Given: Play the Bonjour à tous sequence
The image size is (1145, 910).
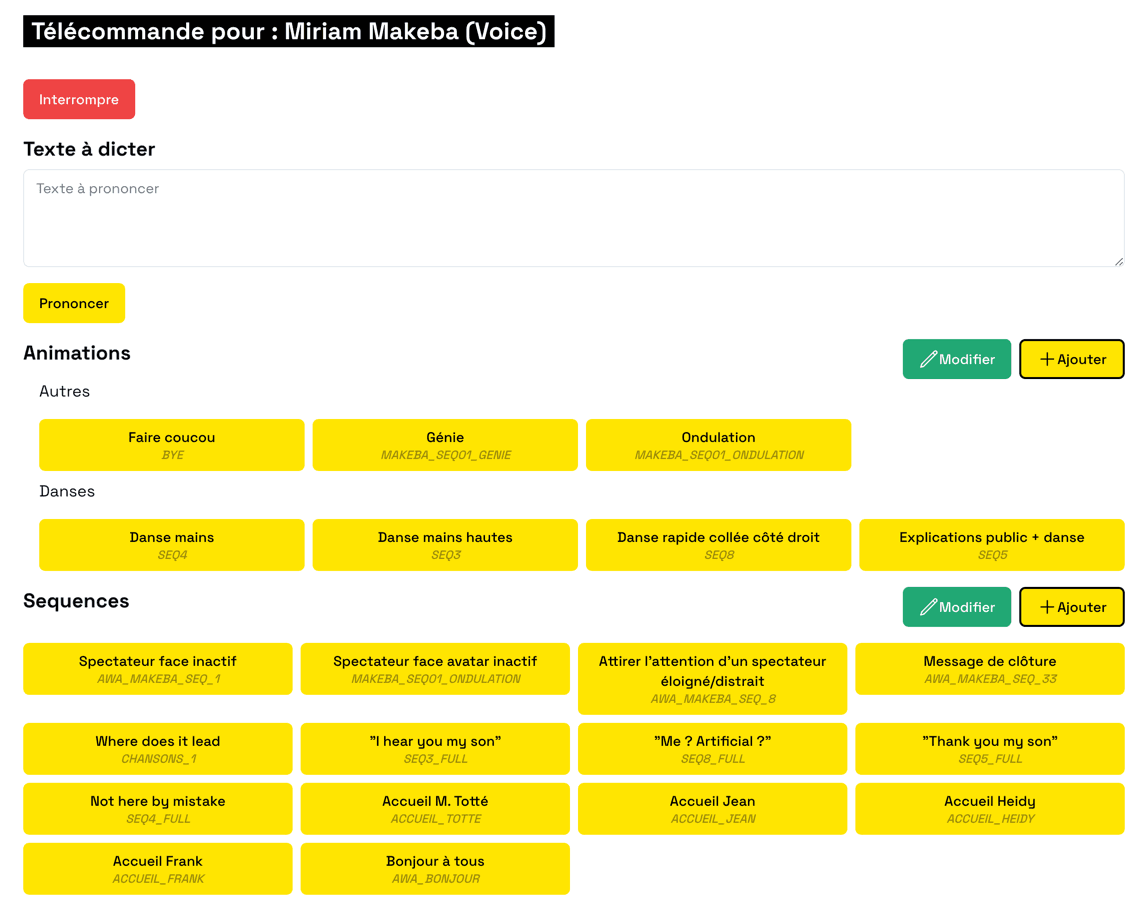Looking at the screenshot, I should (x=435, y=869).
